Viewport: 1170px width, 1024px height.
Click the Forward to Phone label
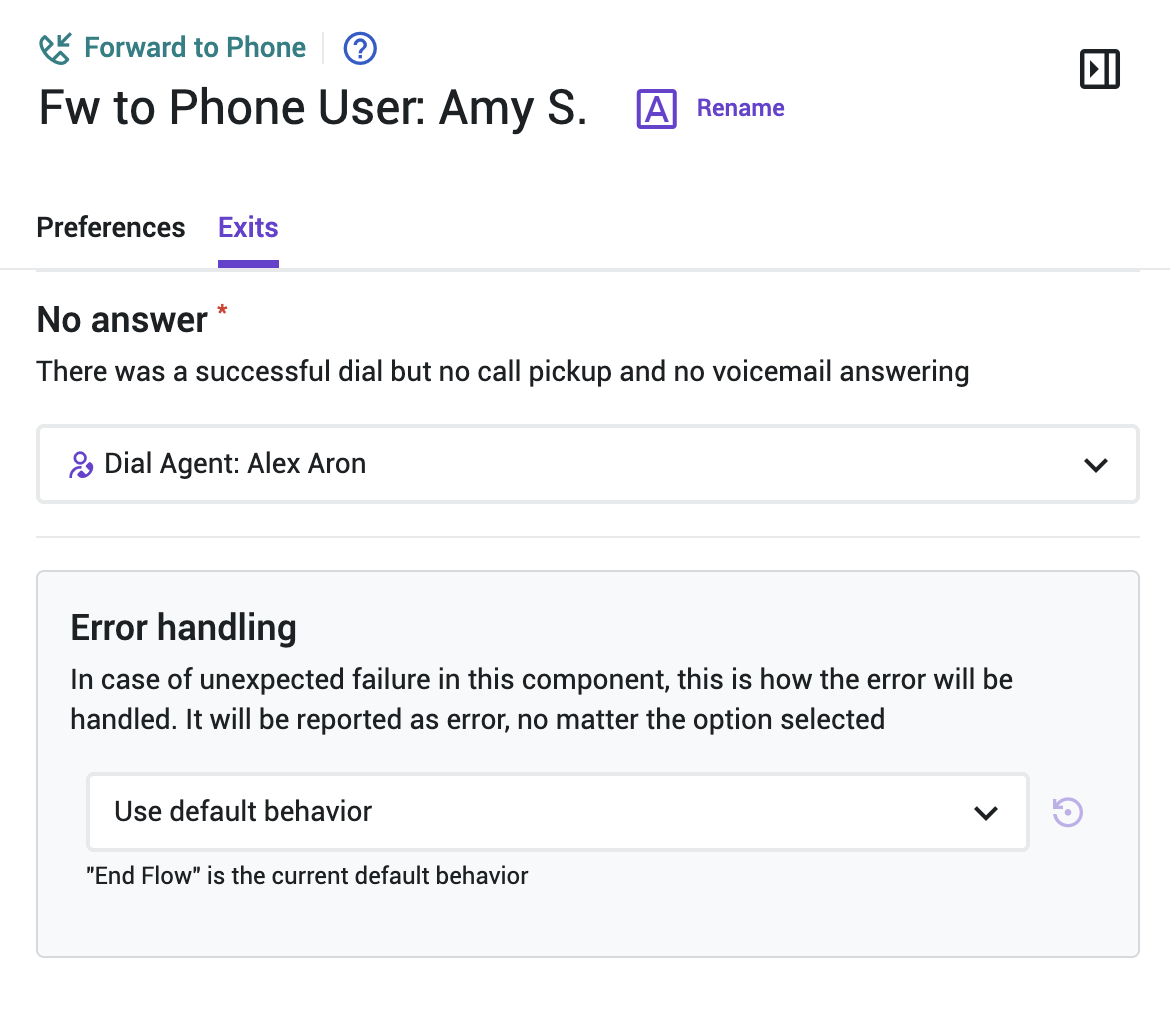pyautogui.click(x=195, y=48)
